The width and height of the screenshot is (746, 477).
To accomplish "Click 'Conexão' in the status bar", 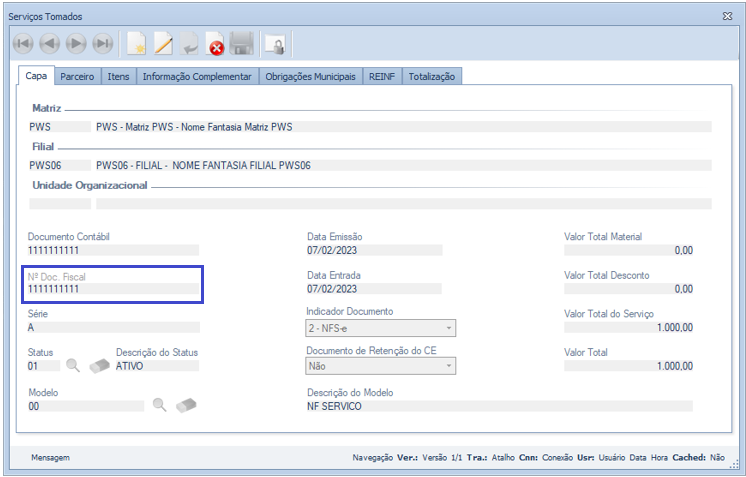I will click(558, 458).
